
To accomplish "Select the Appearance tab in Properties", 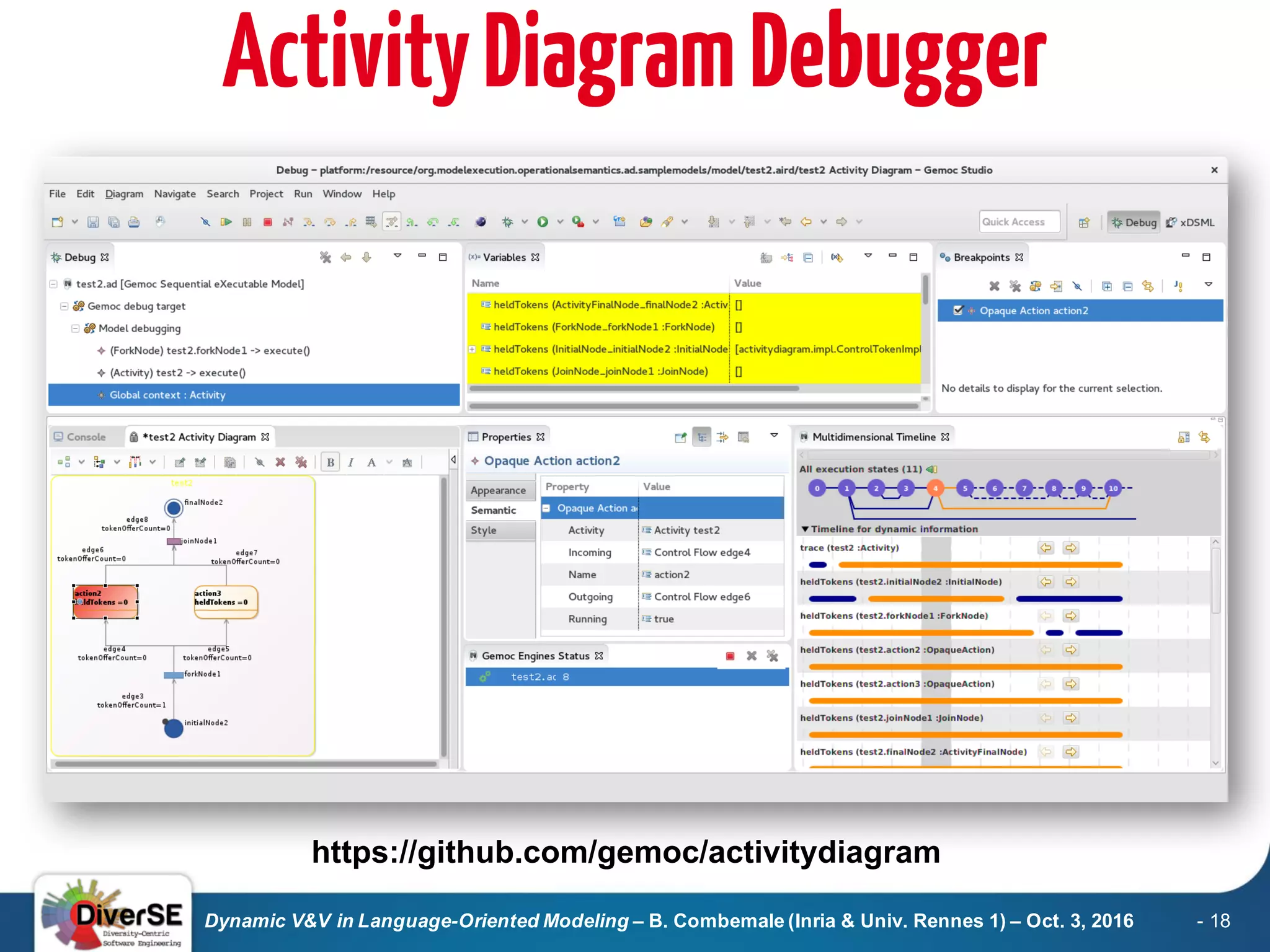I will pos(500,490).
